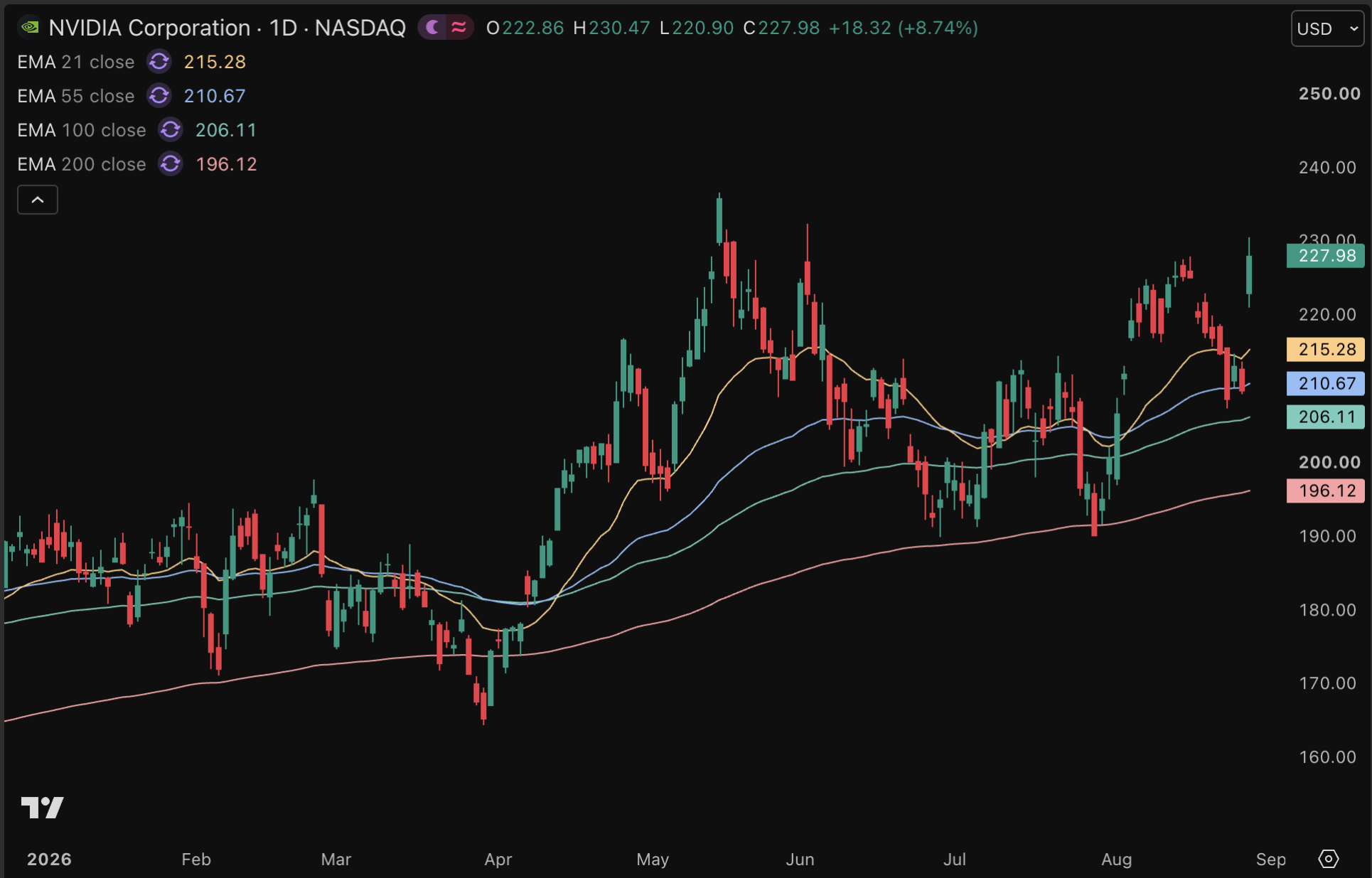Select the EMA 200 close indicator label

click(82, 164)
